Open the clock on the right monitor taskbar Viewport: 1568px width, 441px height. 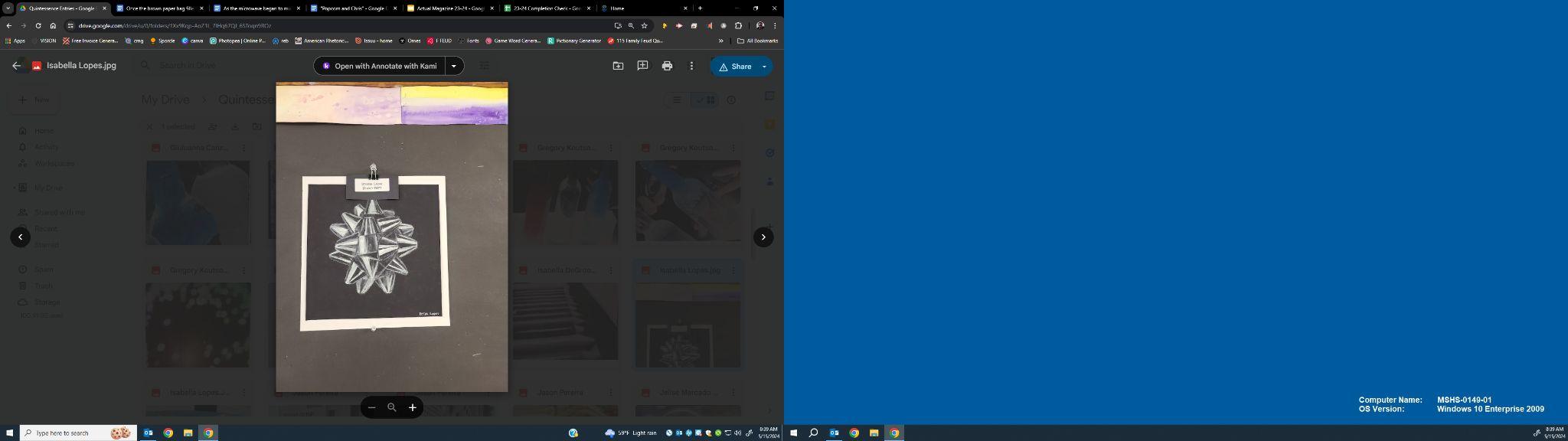pos(1555,433)
